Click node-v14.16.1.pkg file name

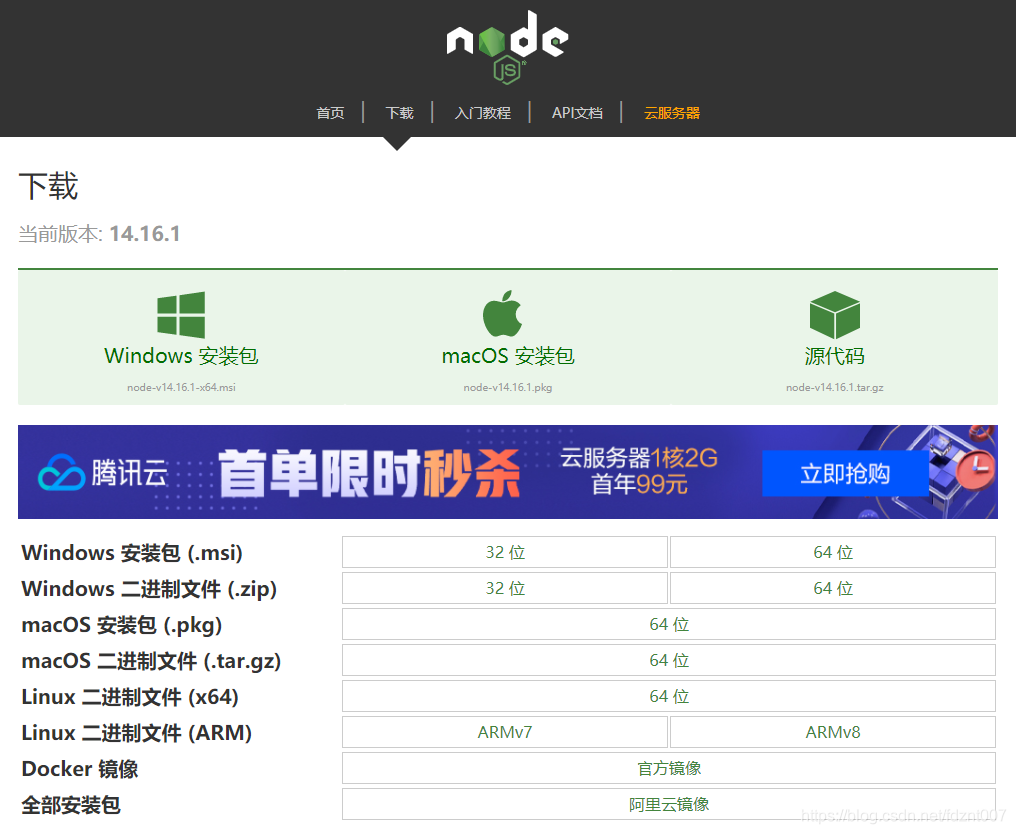tap(508, 388)
